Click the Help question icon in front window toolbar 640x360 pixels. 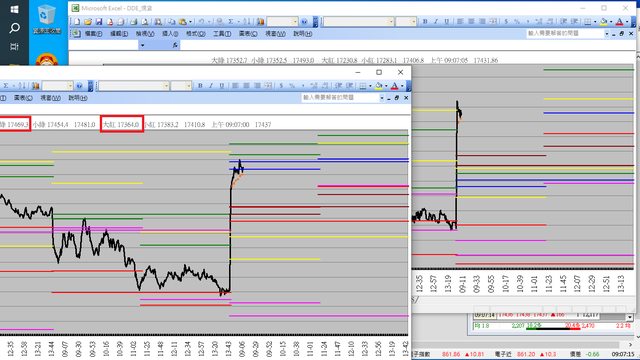pyautogui.click(x=79, y=86)
